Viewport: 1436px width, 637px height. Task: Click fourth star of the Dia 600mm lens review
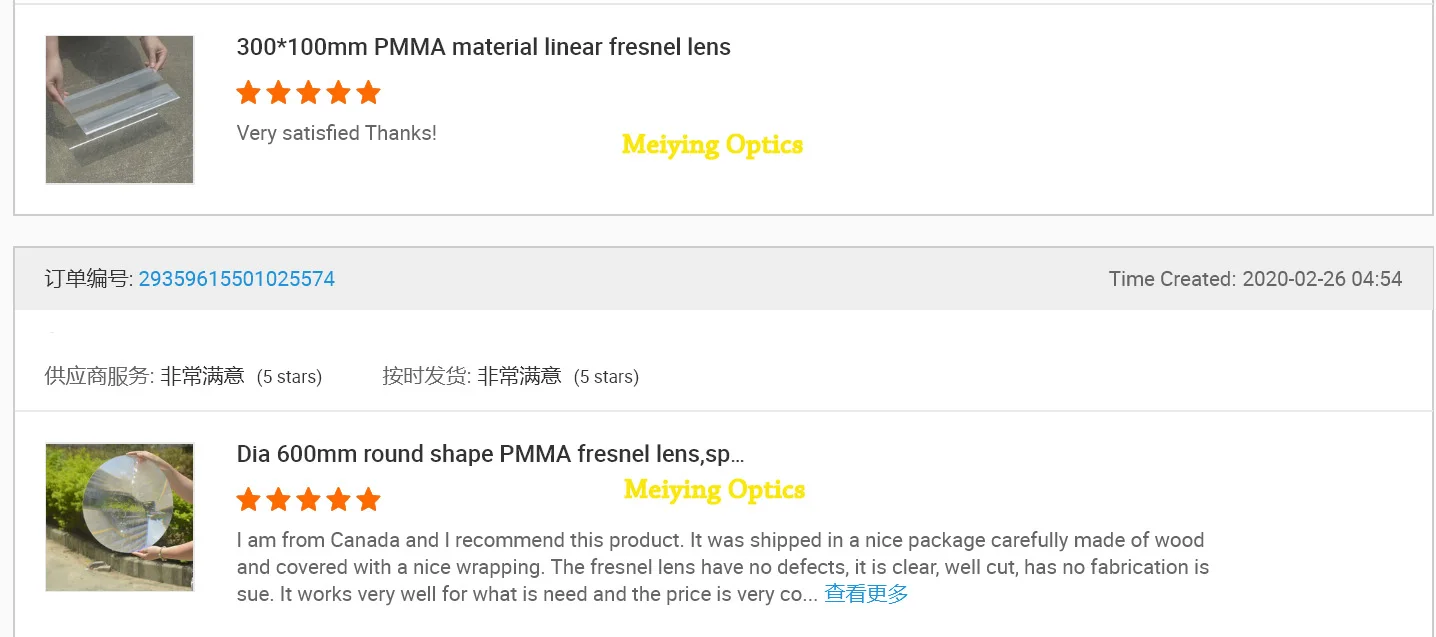tap(339, 499)
